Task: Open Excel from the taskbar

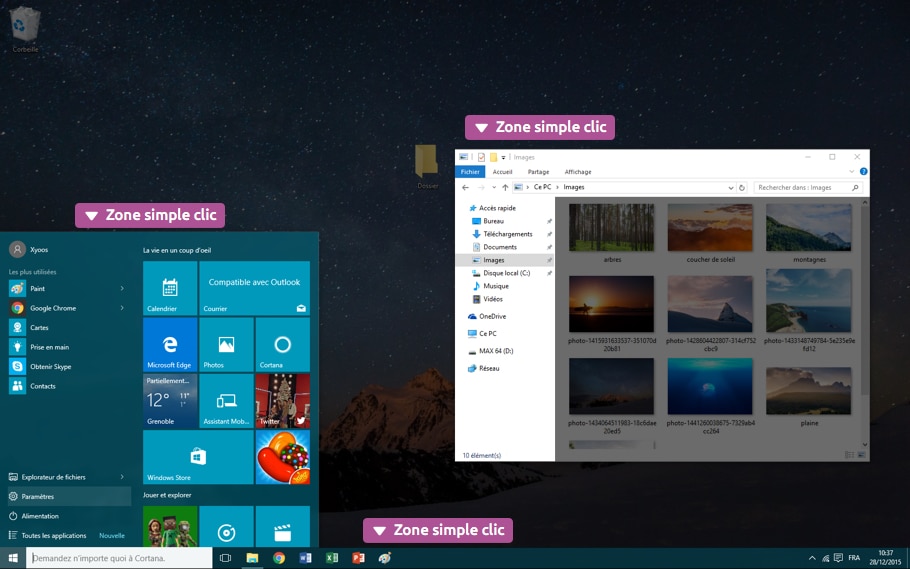Action: pyautogui.click(x=332, y=558)
